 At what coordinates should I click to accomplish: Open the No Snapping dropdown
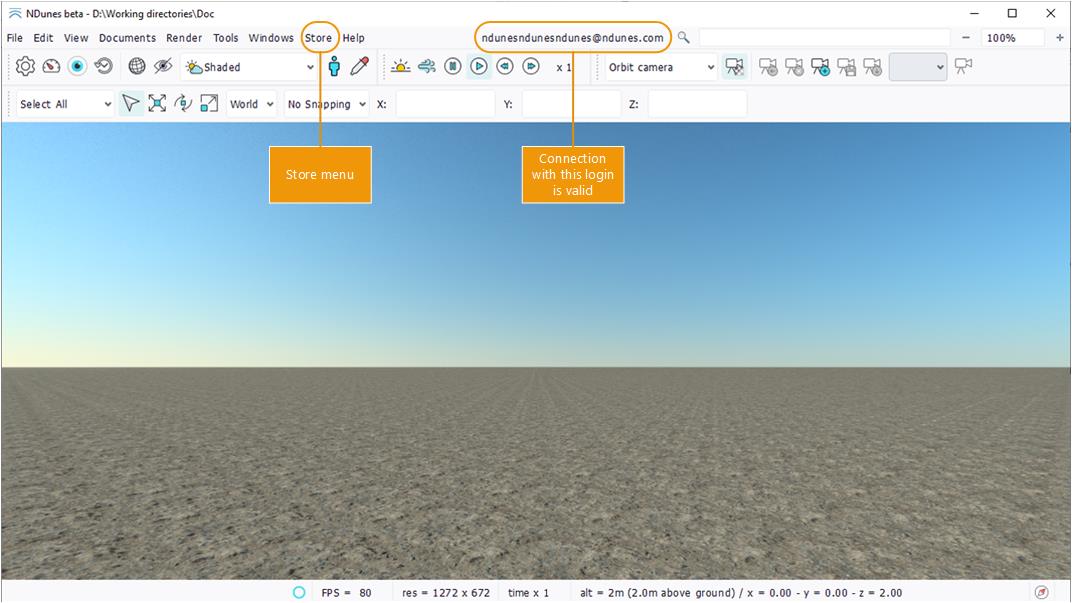[x=326, y=104]
